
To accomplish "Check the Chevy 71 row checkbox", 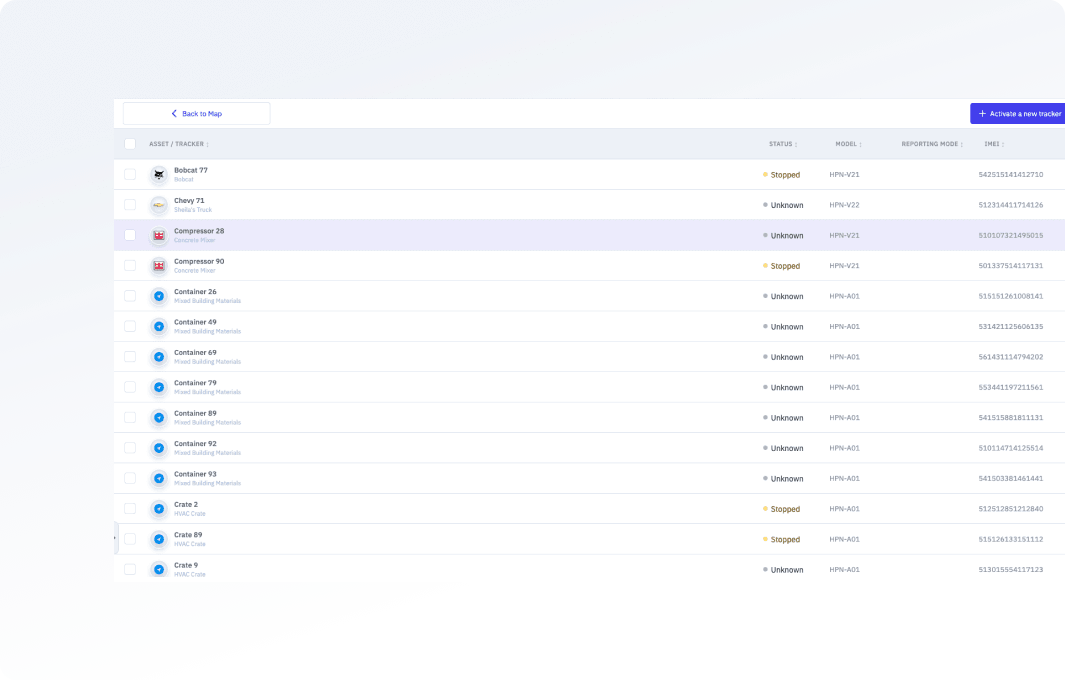I will click(x=130, y=204).
